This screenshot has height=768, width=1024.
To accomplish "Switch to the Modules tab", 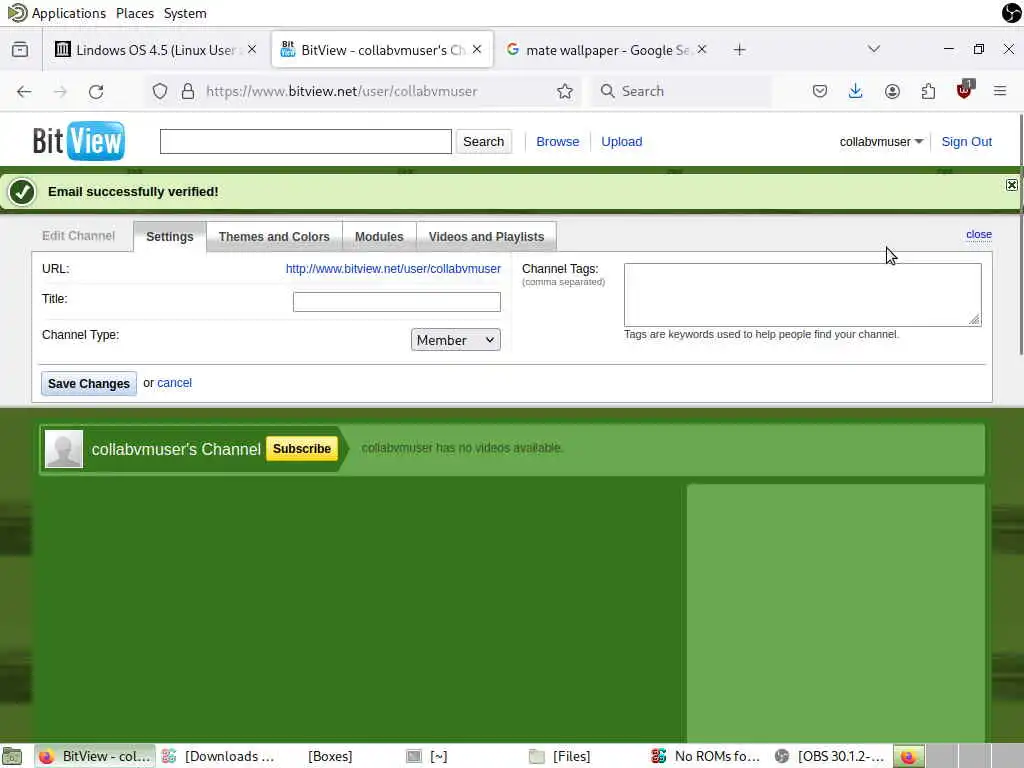I will tap(379, 236).
